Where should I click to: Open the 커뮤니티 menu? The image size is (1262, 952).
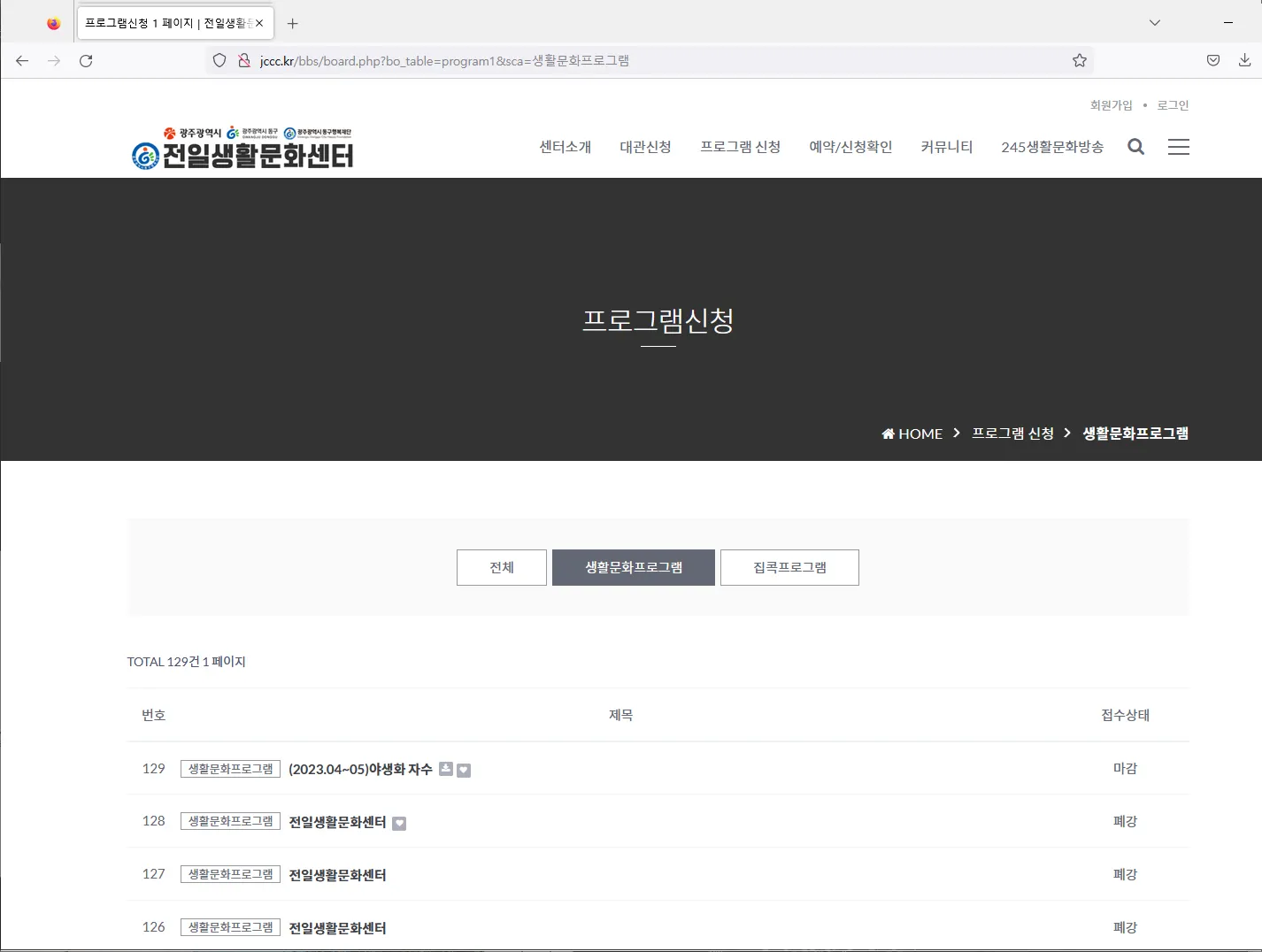pos(947,147)
